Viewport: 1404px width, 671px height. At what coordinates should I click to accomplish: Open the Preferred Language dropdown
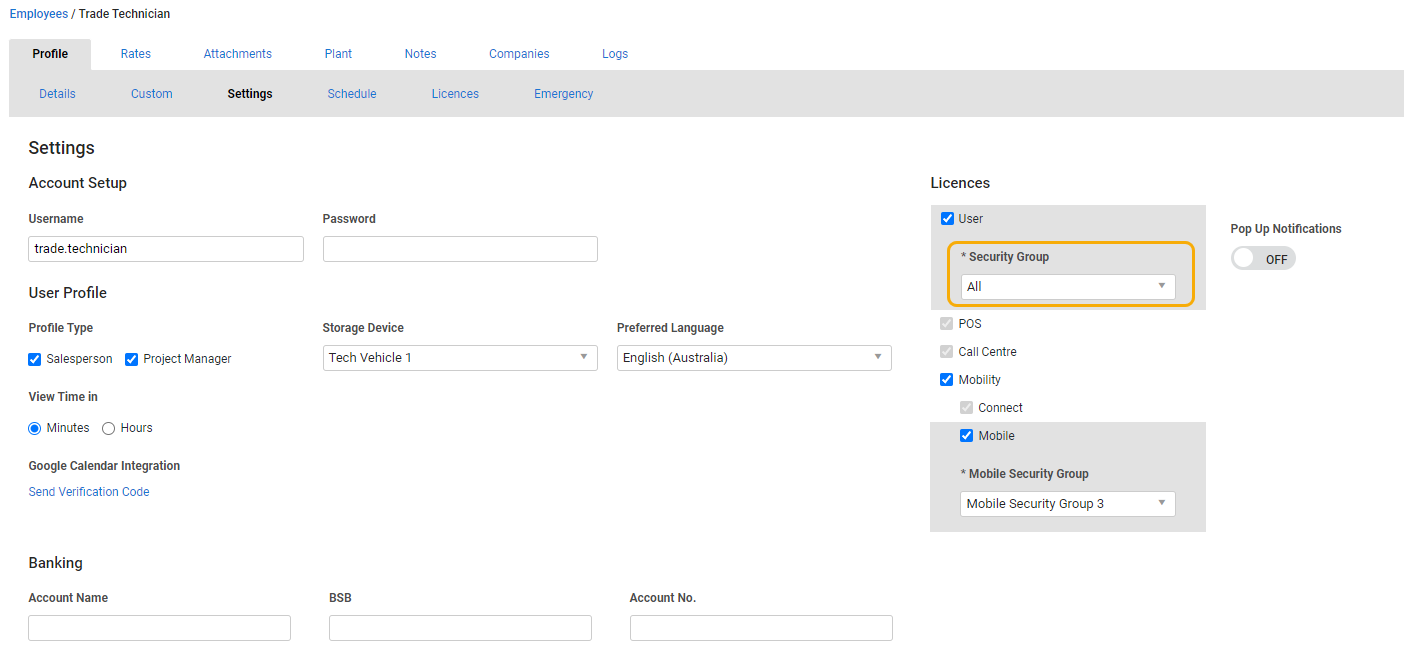click(754, 358)
